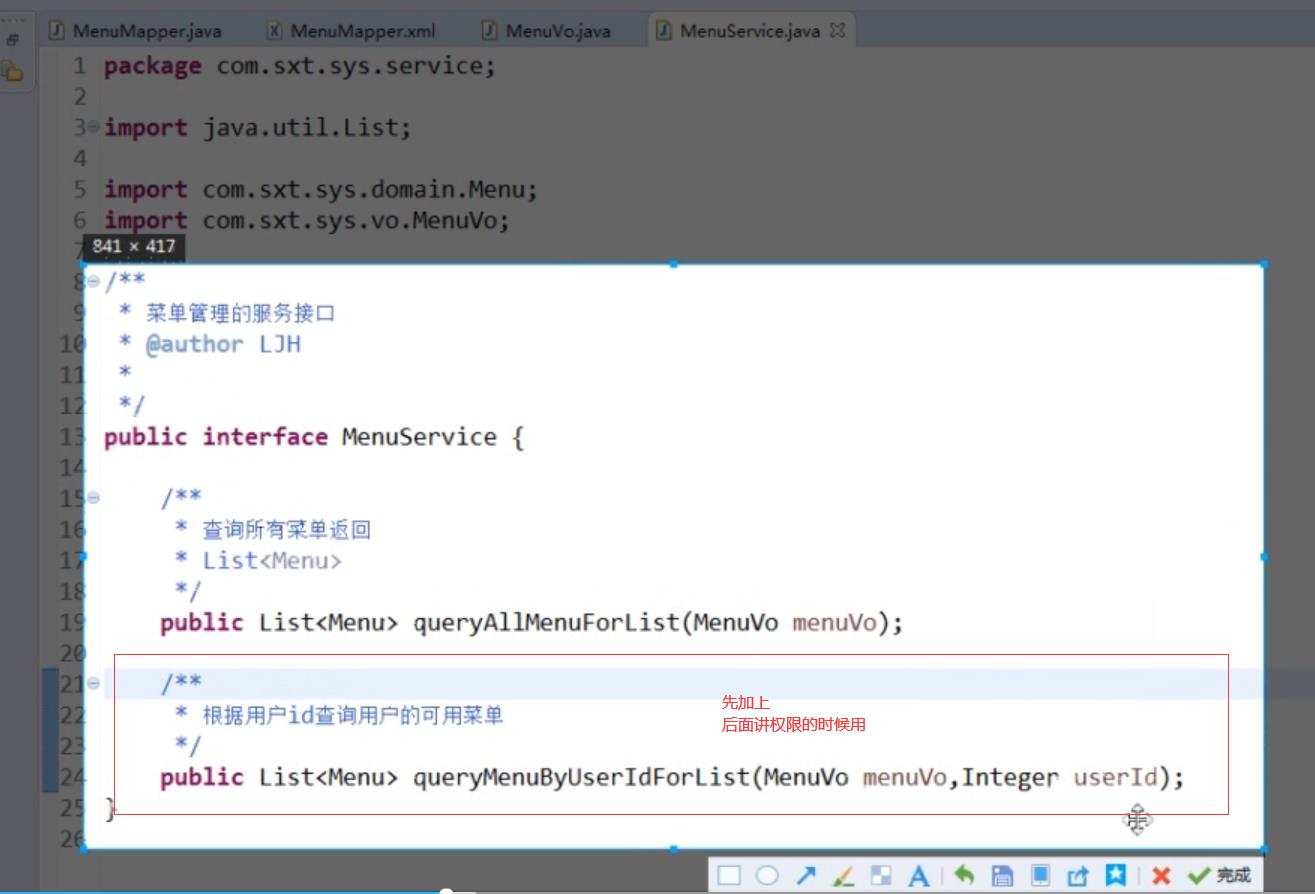
Task: Click the '@author LJH' comment text
Action: 223,344
